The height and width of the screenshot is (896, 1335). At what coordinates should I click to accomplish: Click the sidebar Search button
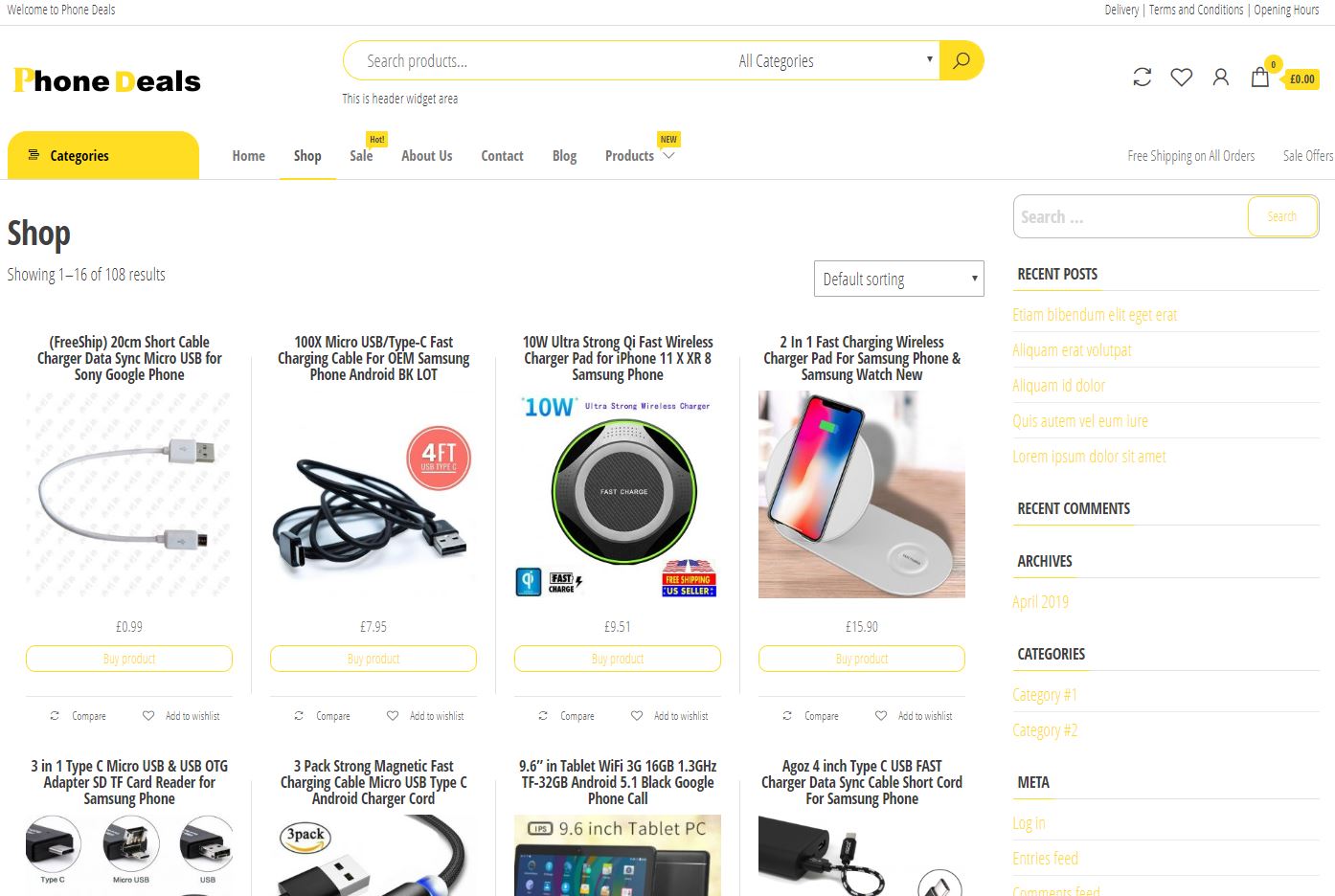1282,216
